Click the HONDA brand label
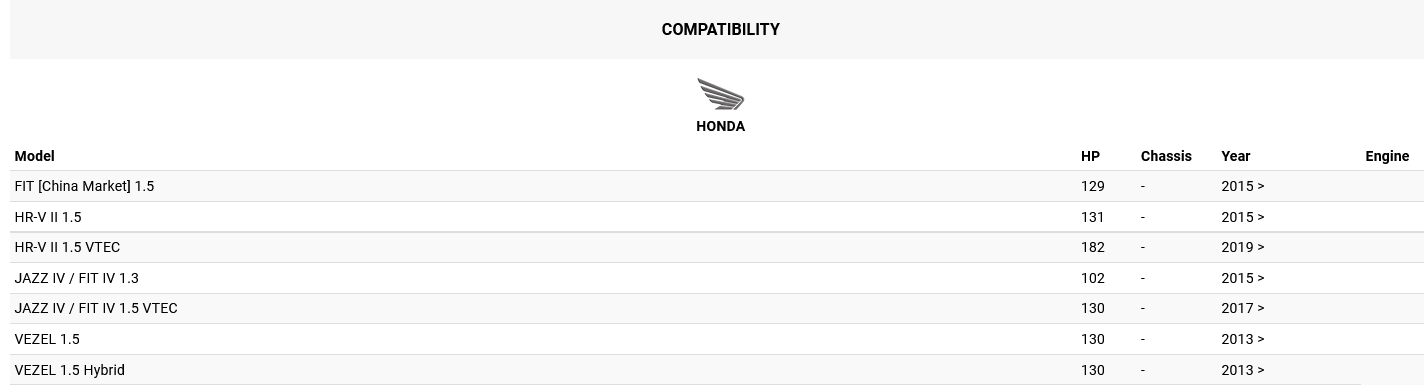This screenshot has height=392, width=1424. [x=720, y=126]
